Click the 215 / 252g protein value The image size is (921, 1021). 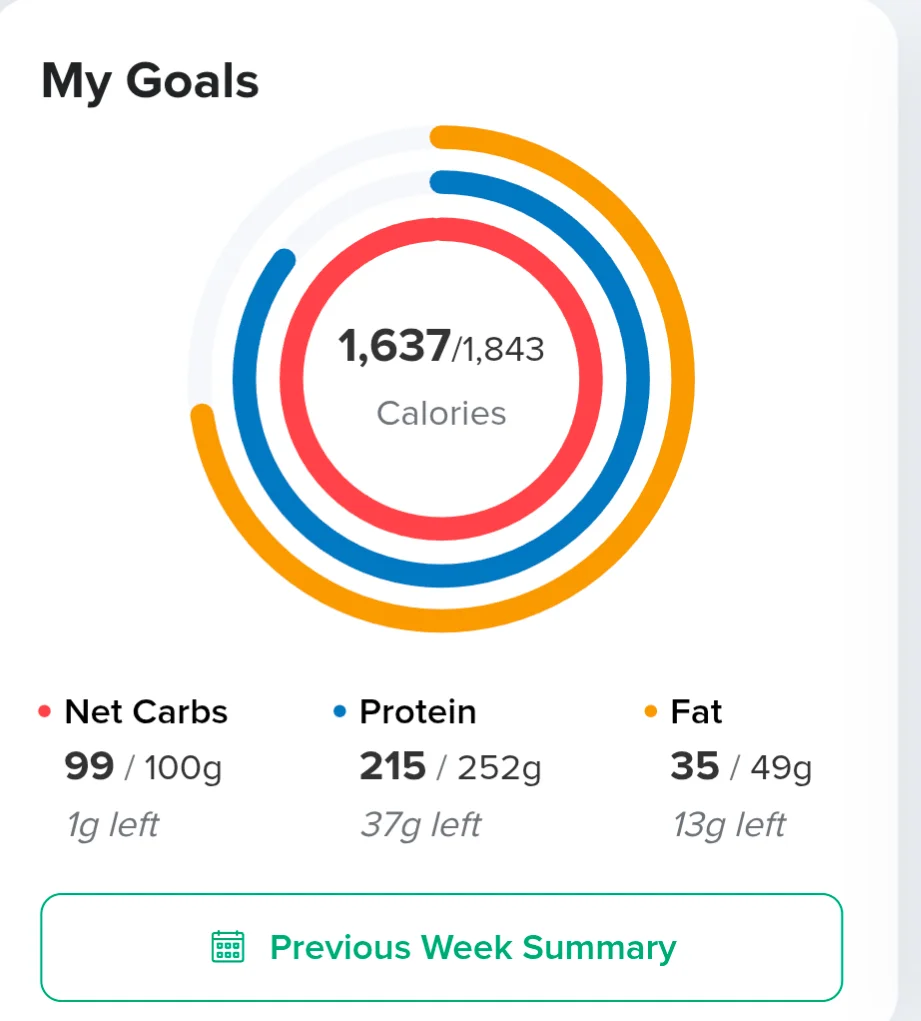point(450,767)
